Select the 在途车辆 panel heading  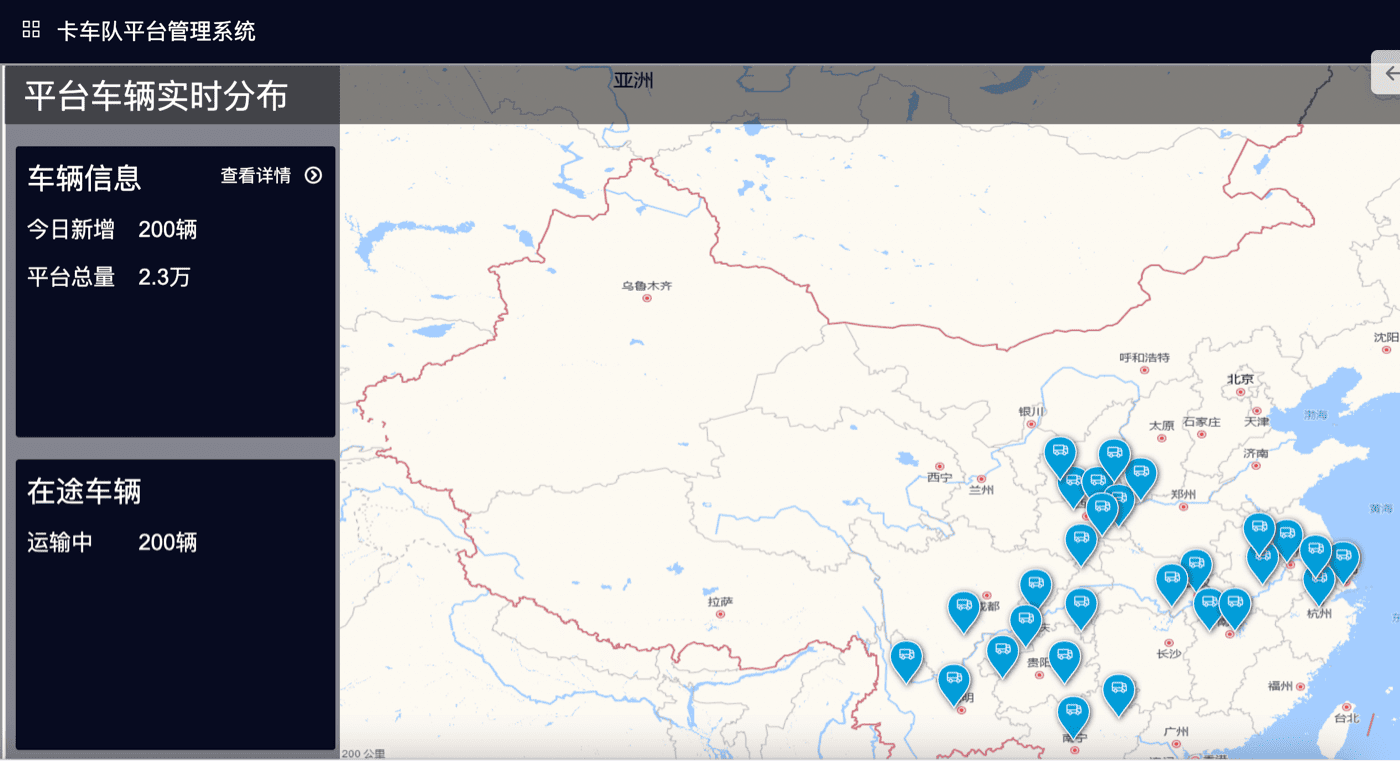pyautogui.click(x=84, y=491)
